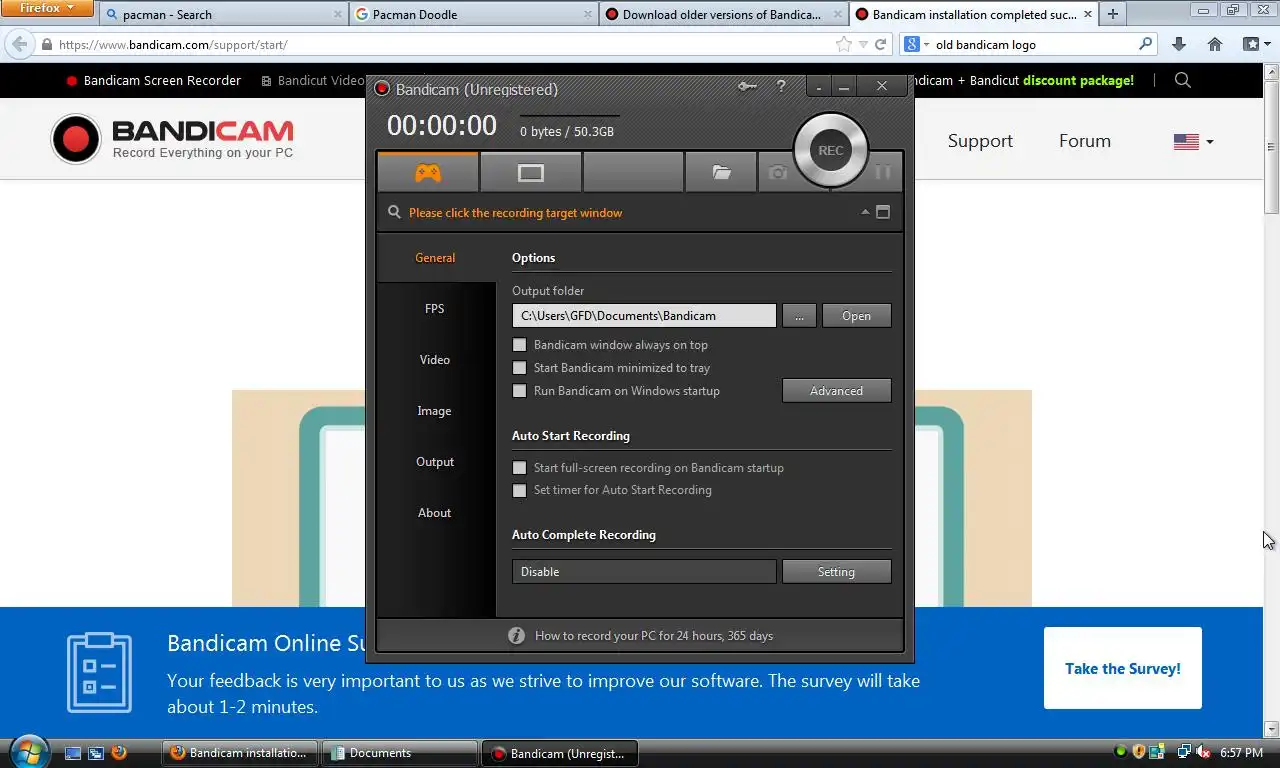Open the Video settings tab

[435, 360]
